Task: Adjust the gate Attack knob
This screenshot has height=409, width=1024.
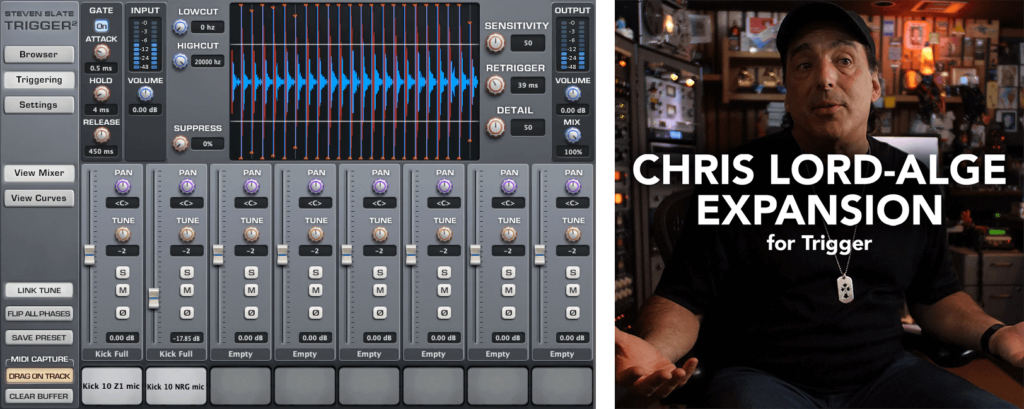Action: pyautogui.click(x=101, y=52)
